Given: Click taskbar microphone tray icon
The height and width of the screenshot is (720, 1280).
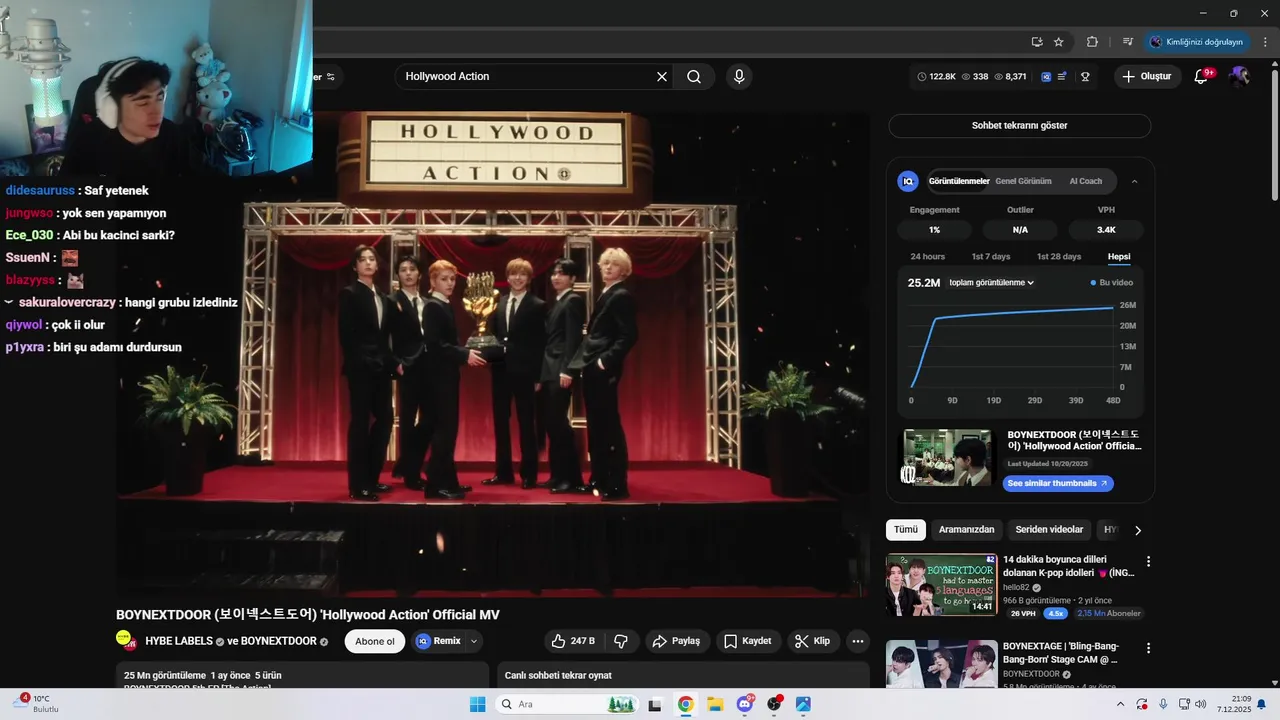Looking at the screenshot, I should point(1163,704).
